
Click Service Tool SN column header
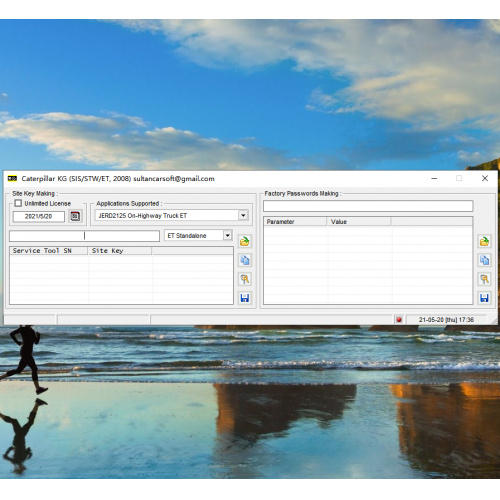[x=49, y=251]
